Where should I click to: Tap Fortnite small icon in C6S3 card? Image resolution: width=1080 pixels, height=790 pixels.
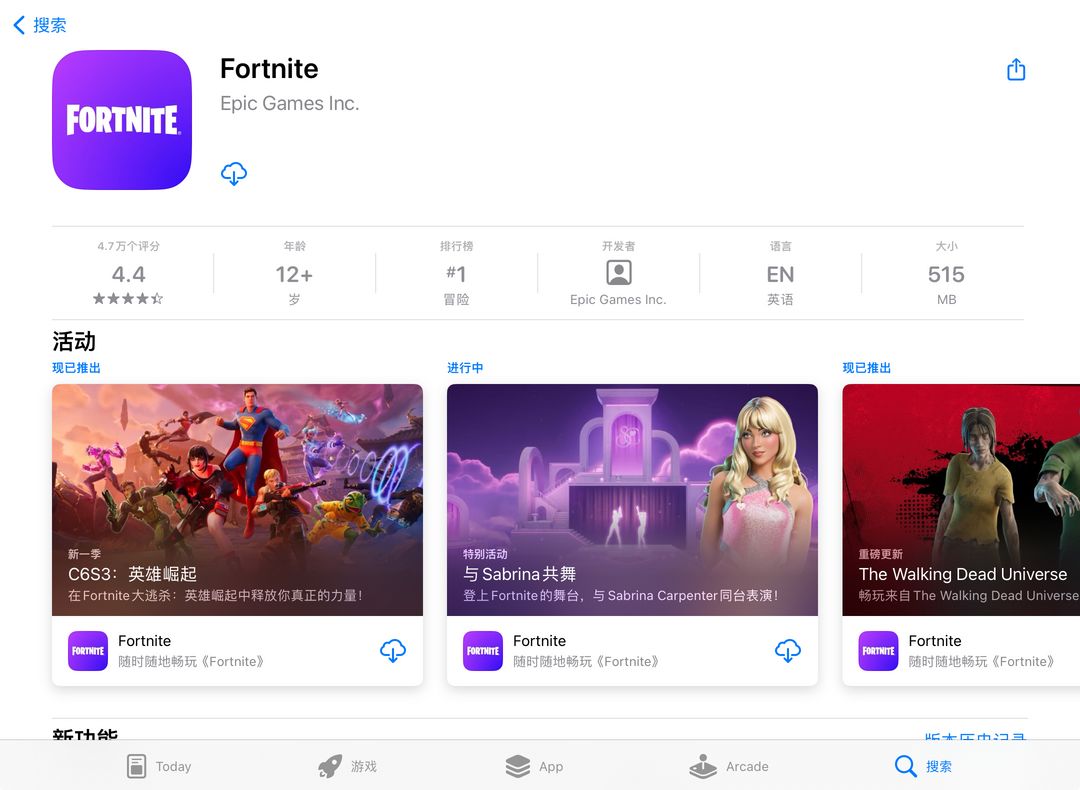(x=87, y=650)
